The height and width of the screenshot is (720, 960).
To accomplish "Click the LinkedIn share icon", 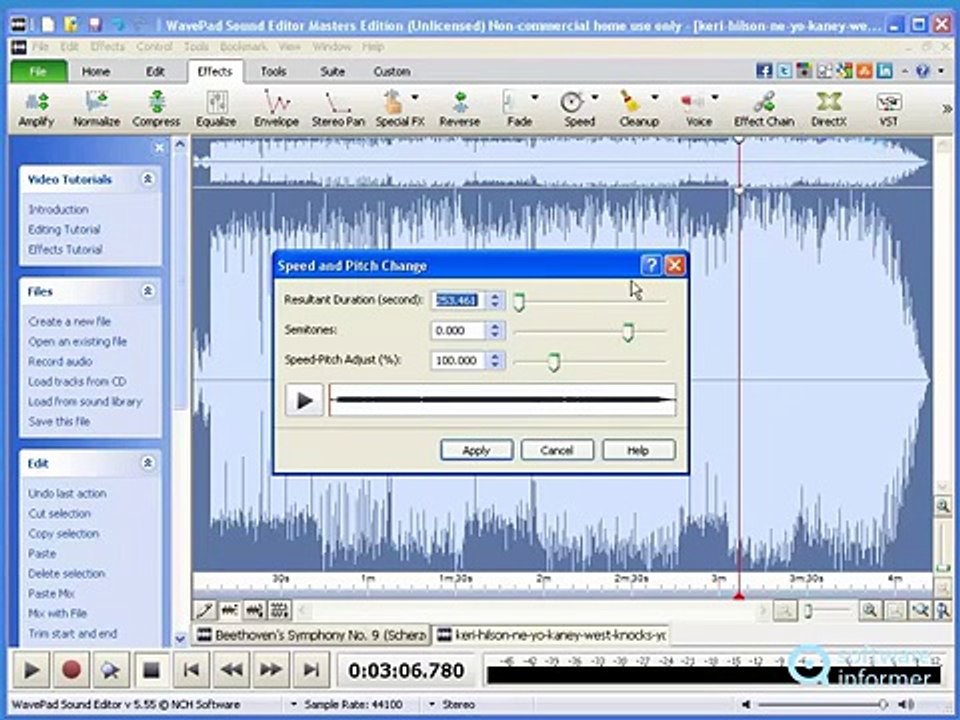I will point(885,71).
